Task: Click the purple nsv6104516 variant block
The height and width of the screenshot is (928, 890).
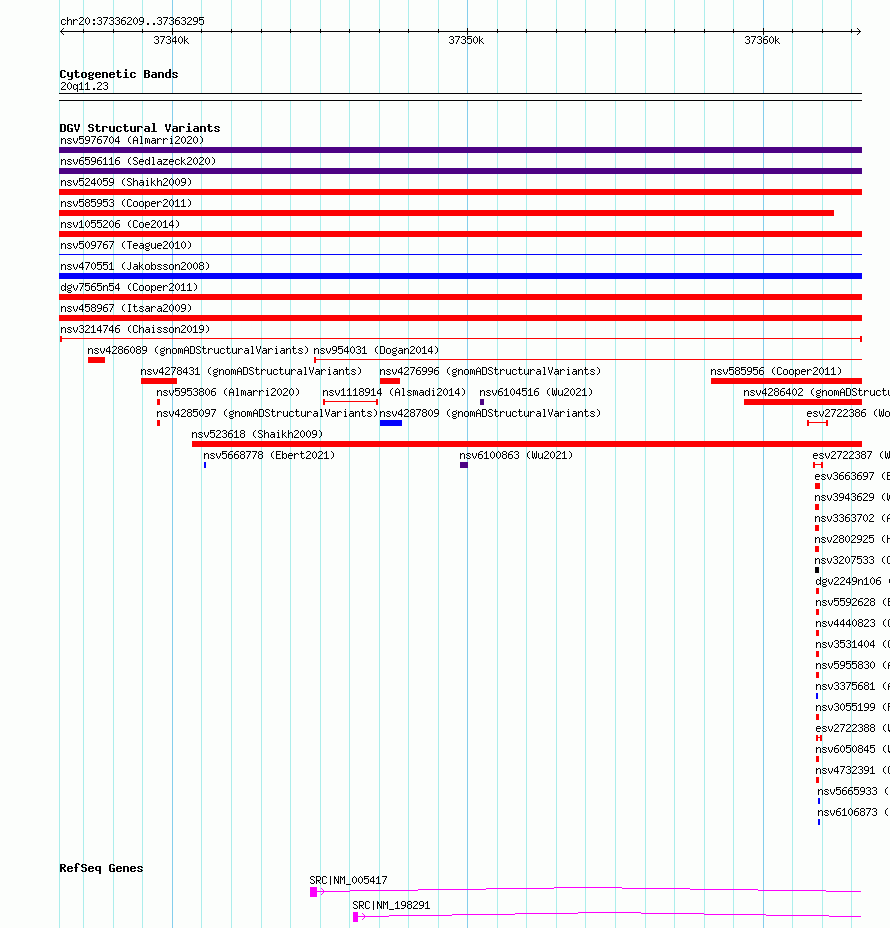Action: (x=482, y=402)
